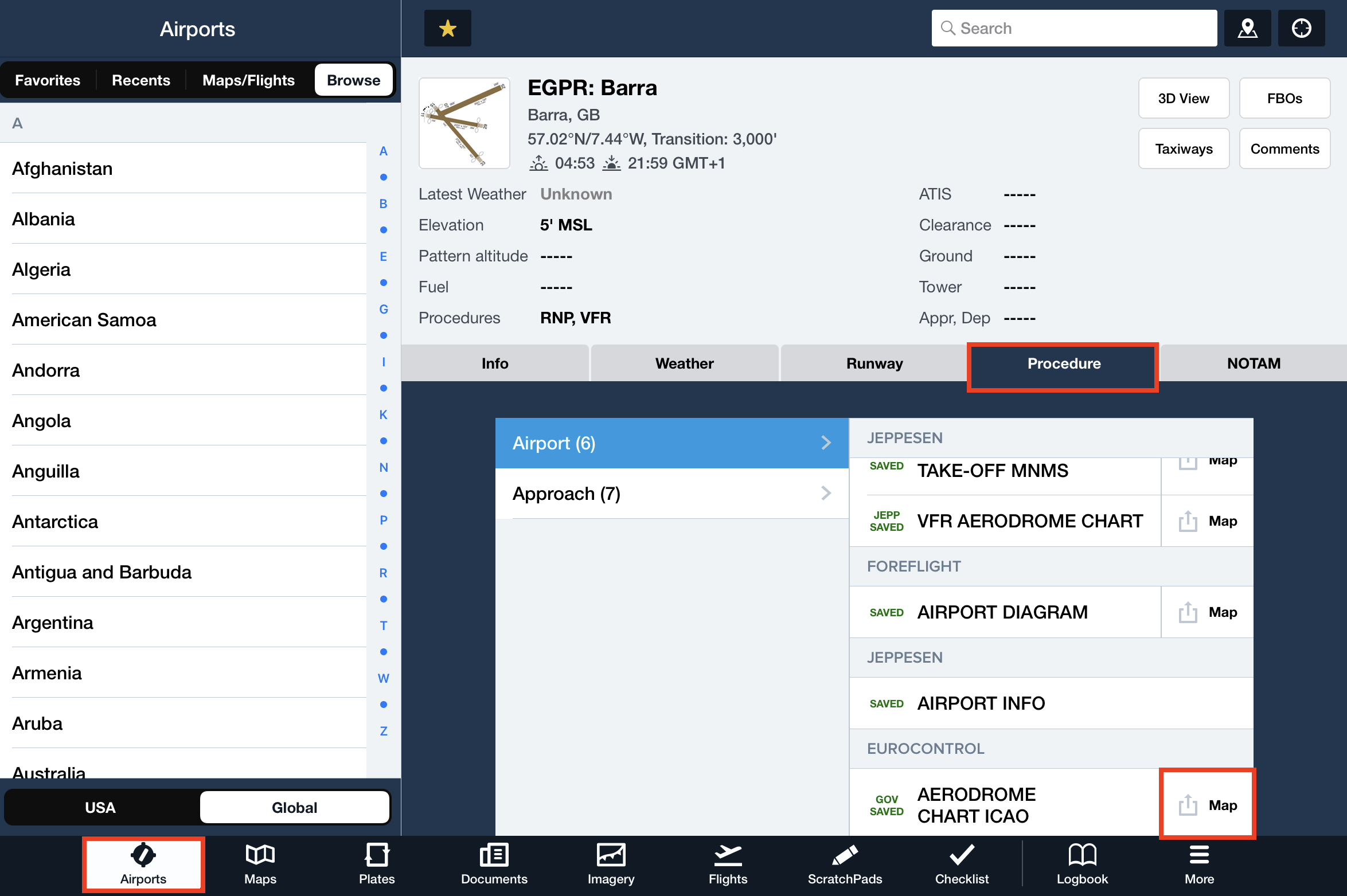Select Afghanistan from country list
1347x896 pixels.
click(x=183, y=169)
